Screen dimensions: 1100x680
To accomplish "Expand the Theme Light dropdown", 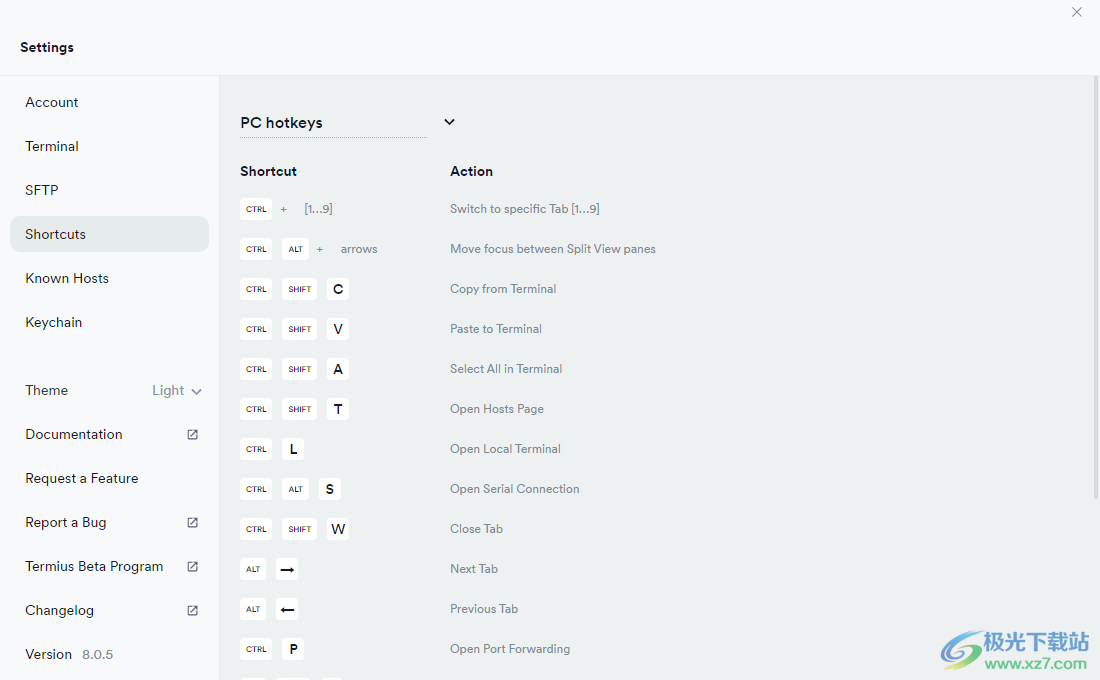I will coord(177,391).
